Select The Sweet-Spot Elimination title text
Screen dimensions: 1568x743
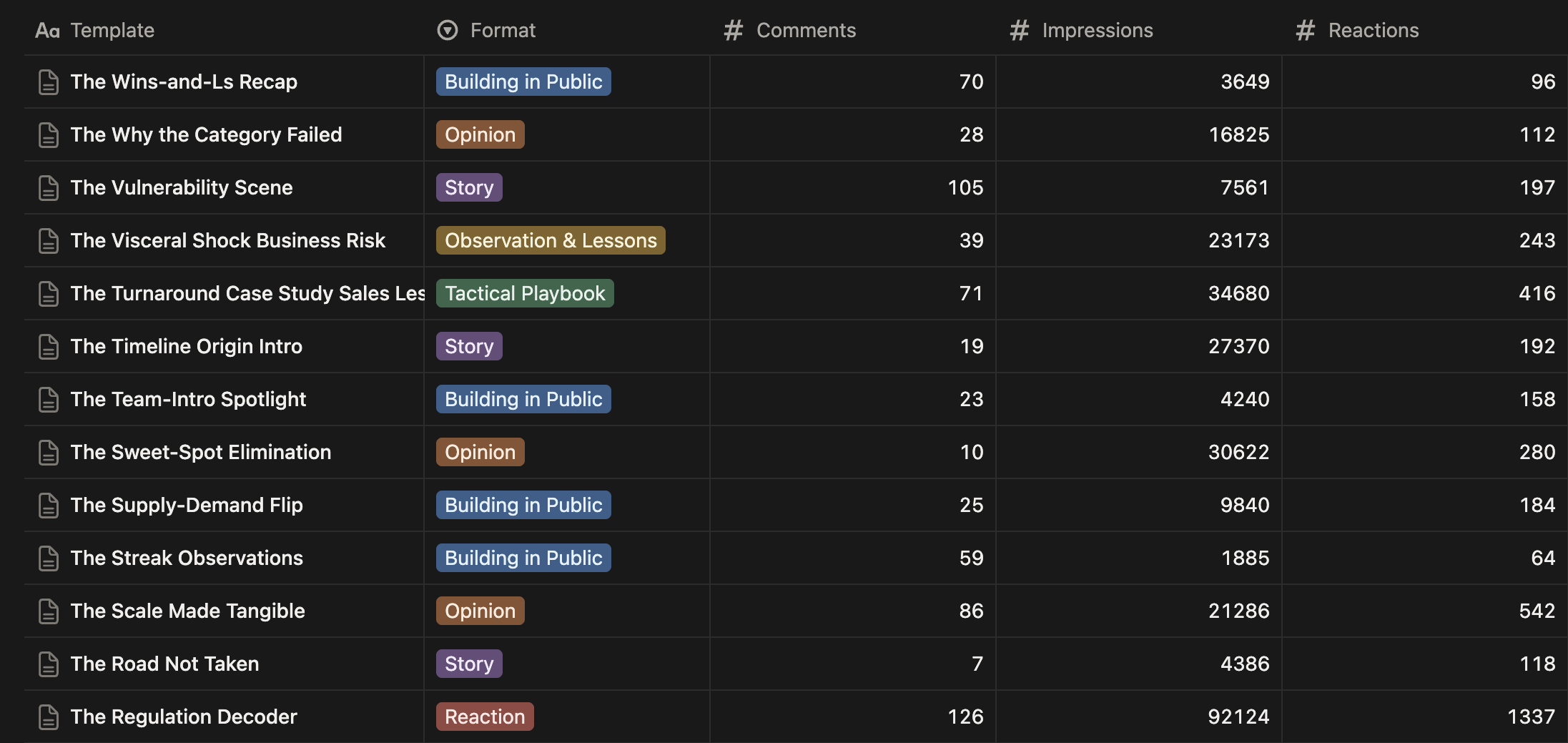pos(201,452)
